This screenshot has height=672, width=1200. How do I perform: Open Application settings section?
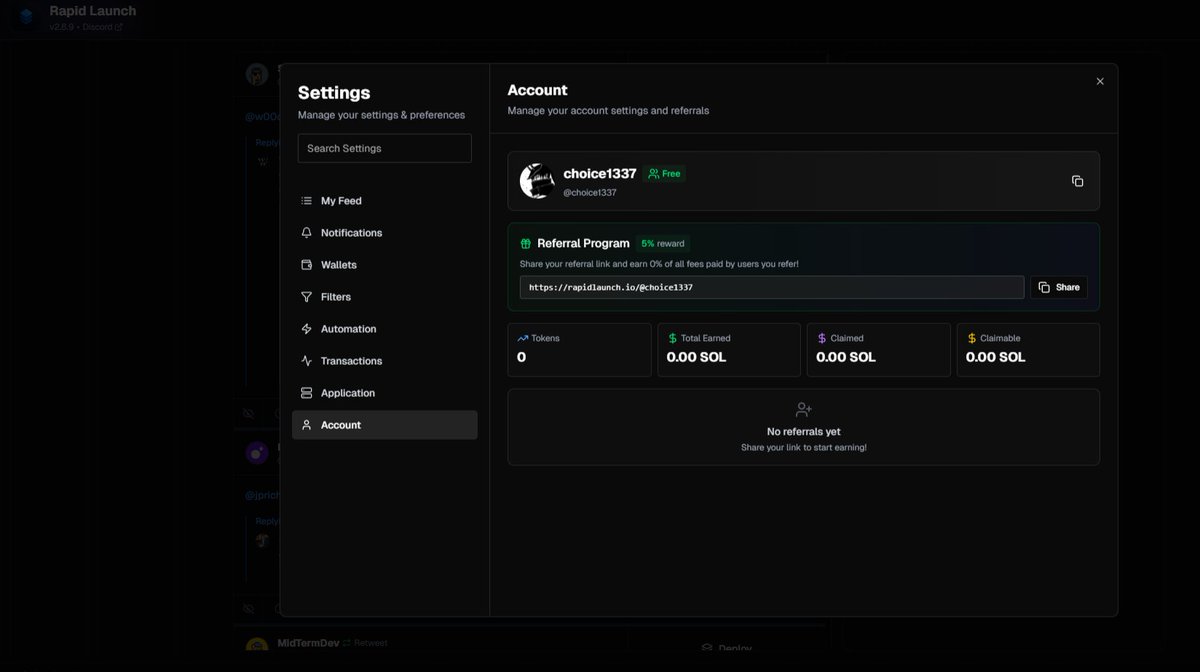384,393
